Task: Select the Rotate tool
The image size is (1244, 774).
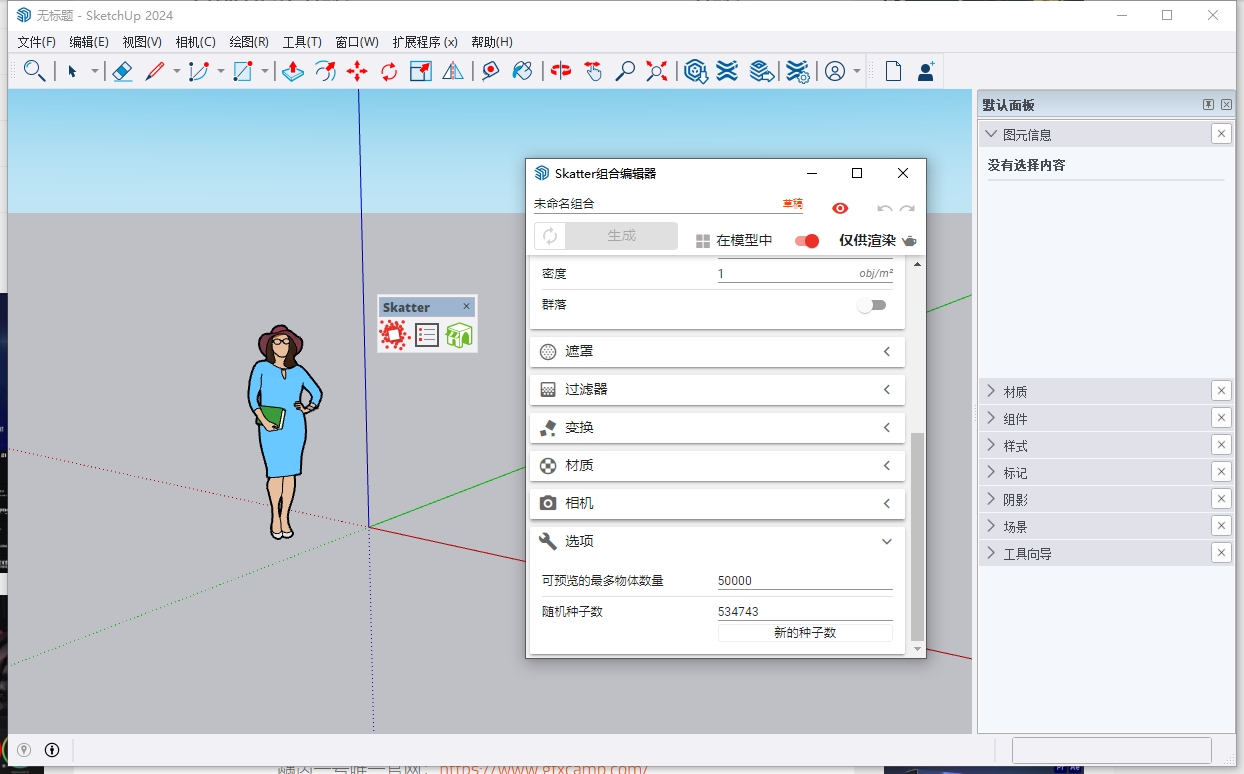Action: (x=389, y=71)
